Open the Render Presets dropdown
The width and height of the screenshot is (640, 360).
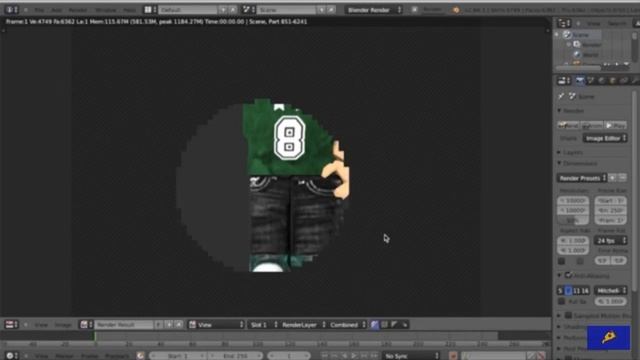coord(582,178)
